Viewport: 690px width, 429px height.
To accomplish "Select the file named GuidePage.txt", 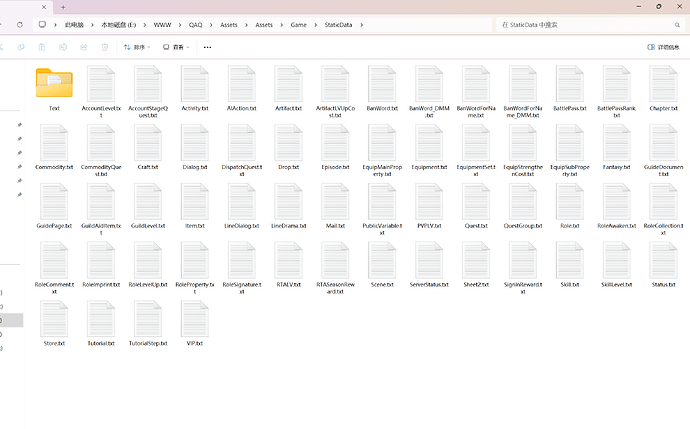I will click(x=54, y=206).
